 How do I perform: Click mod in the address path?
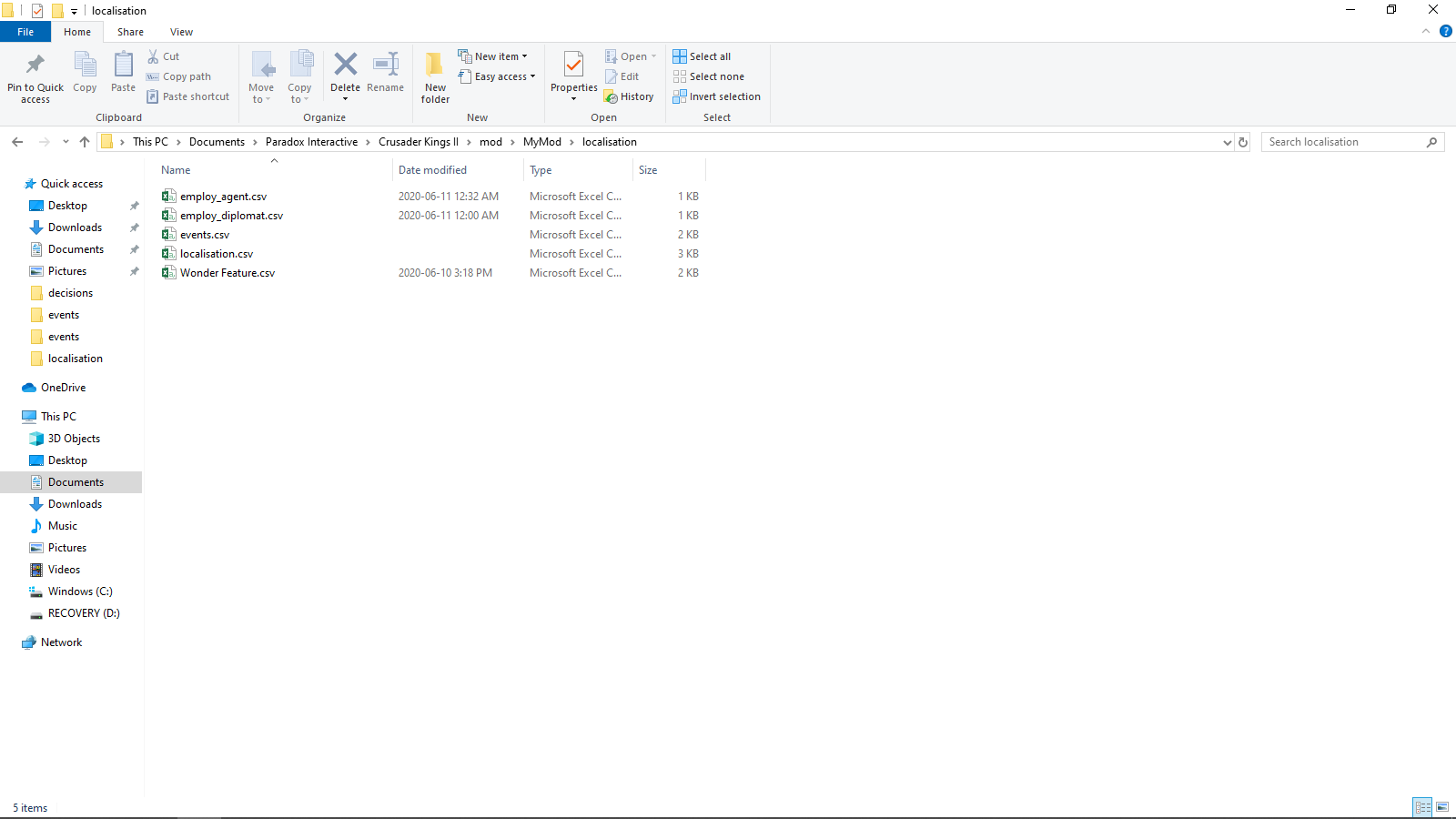[490, 142]
